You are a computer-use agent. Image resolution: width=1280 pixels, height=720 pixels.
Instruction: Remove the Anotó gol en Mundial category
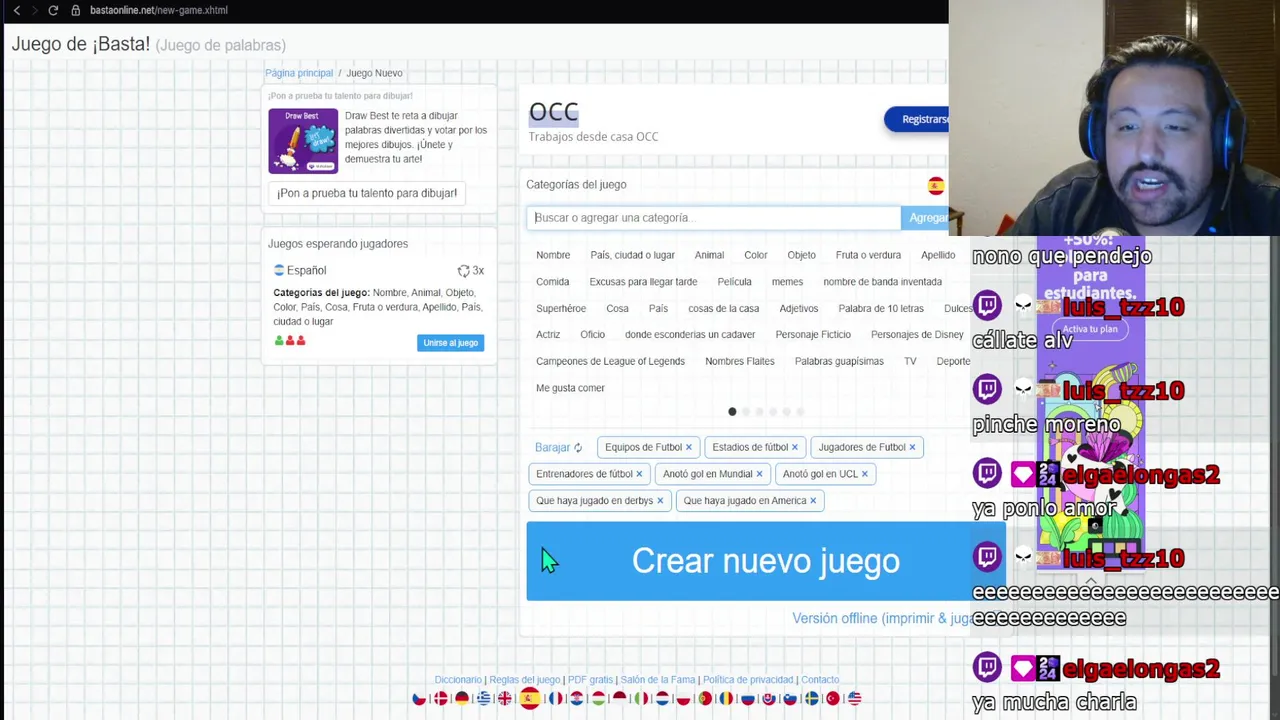(759, 474)
